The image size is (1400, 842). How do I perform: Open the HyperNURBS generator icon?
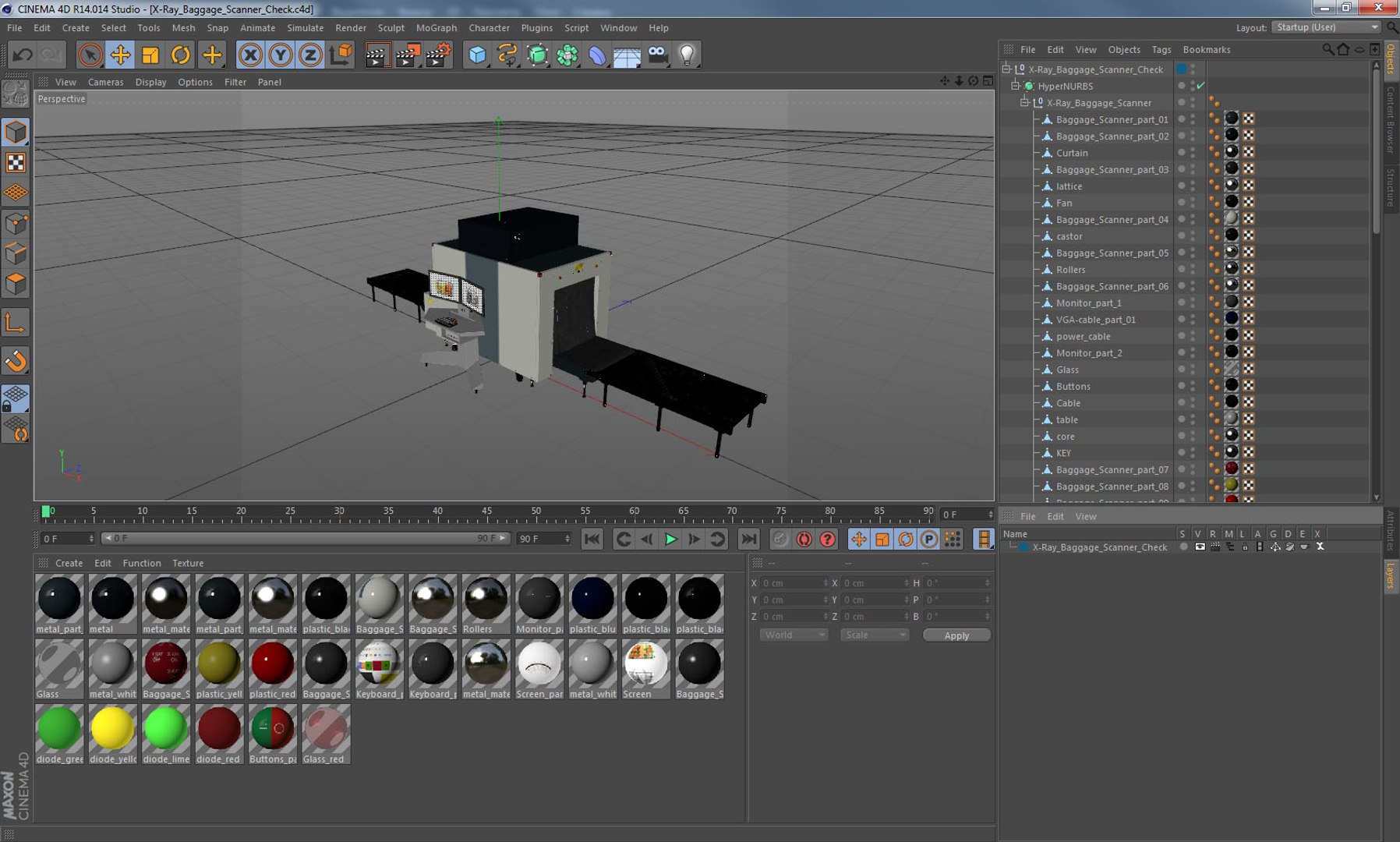pos(537,55)
